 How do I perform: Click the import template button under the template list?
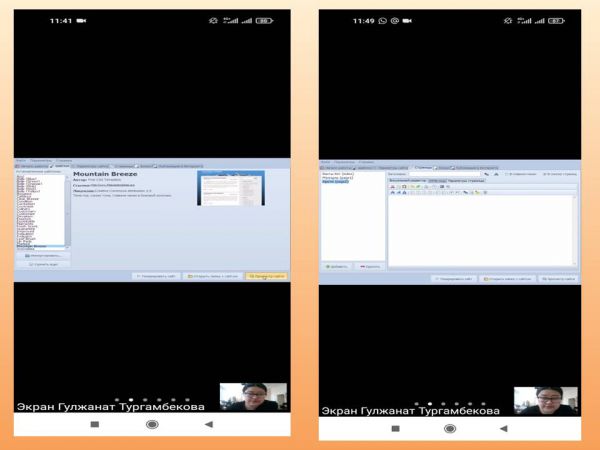point(42,256)
